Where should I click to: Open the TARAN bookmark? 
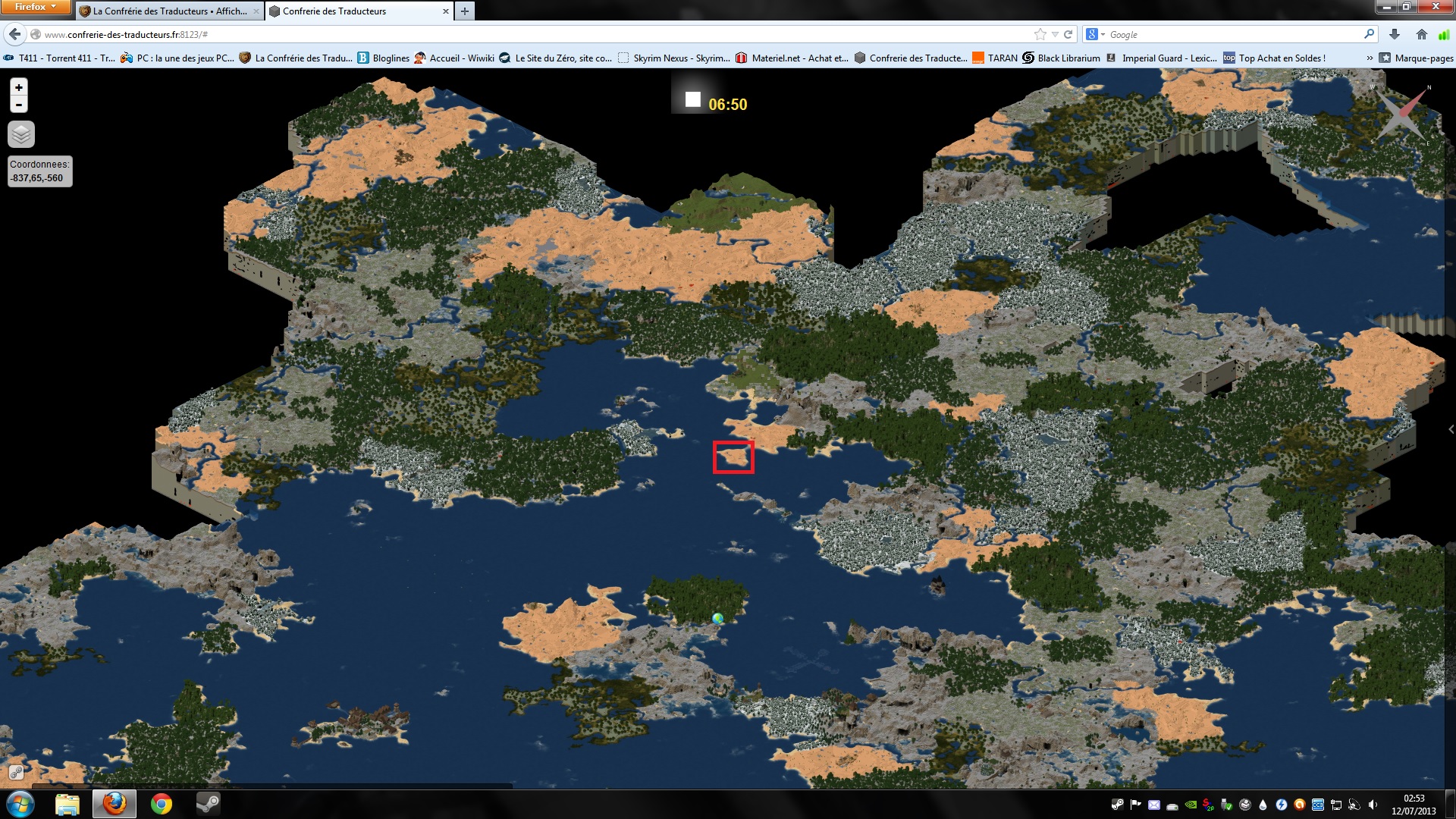click(995, 58)
